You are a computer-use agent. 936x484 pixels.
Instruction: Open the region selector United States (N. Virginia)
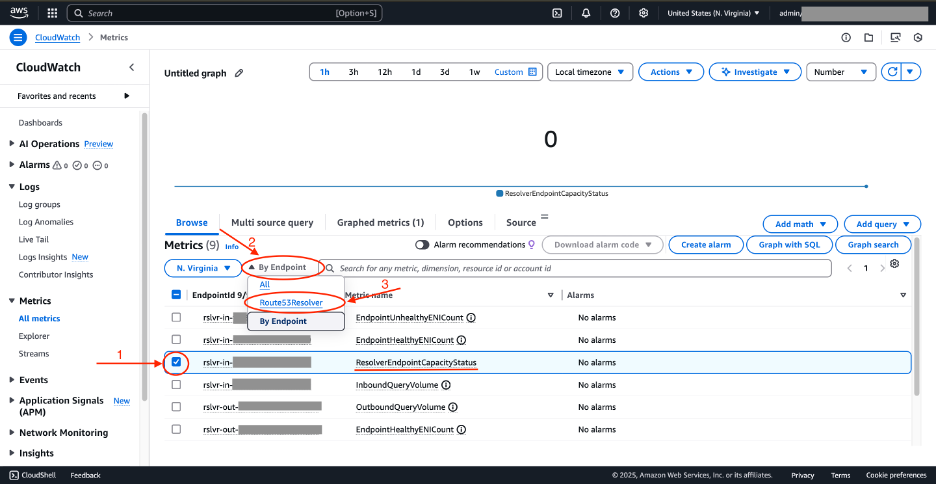point(713,13)
